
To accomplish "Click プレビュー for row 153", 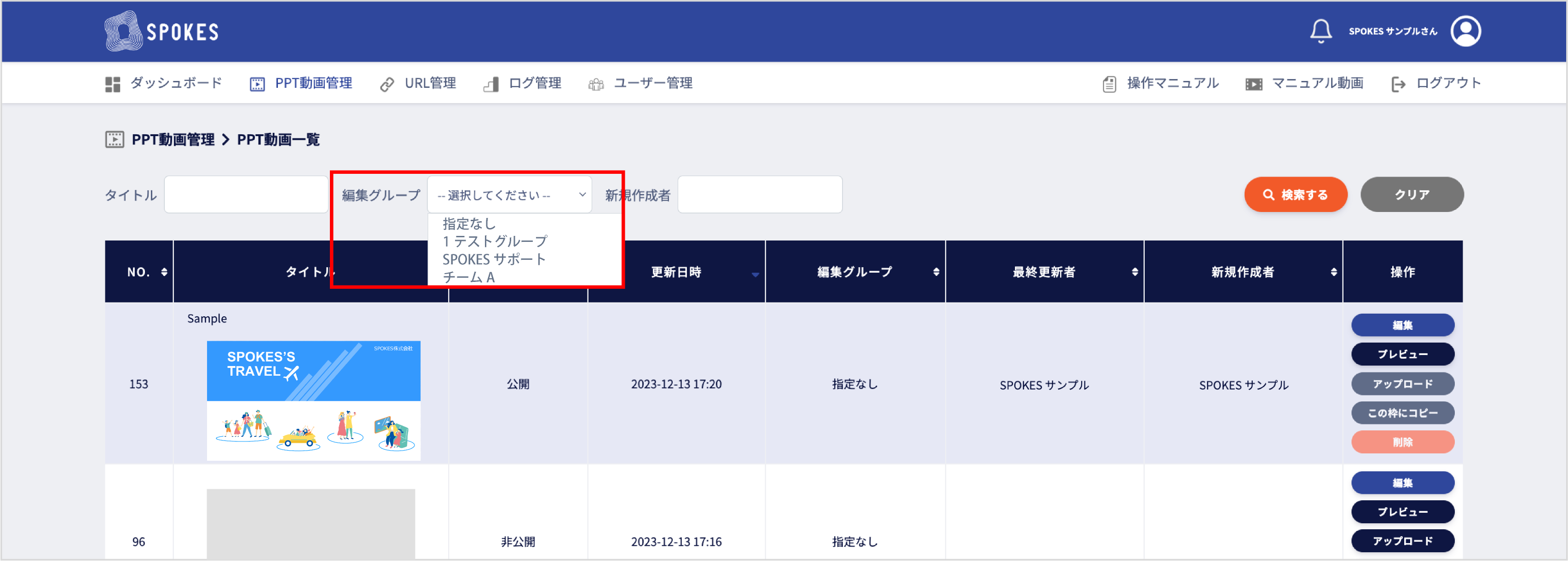I will (x=1402, y=354).
